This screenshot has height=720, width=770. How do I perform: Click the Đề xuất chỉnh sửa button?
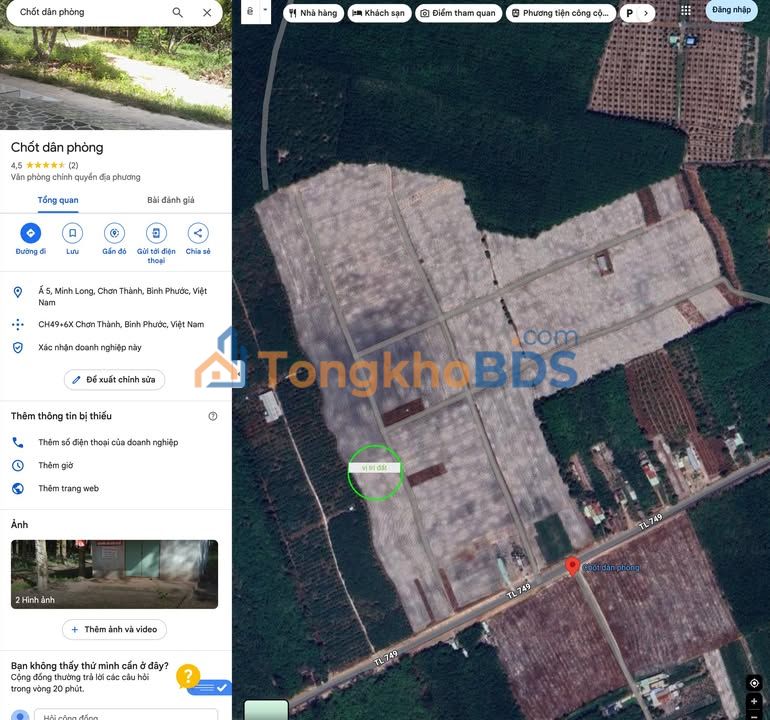click(114, 380)
